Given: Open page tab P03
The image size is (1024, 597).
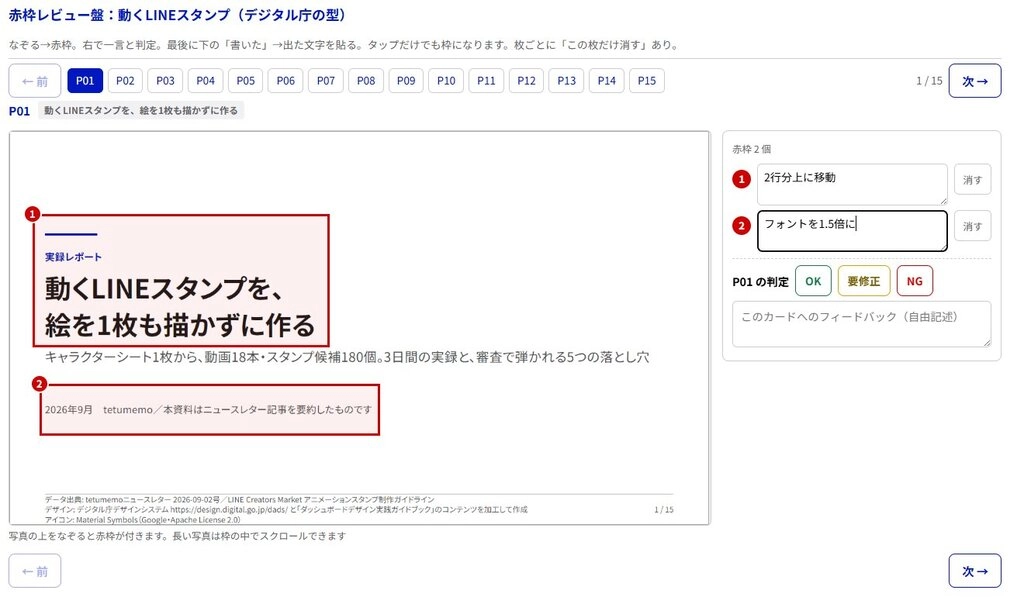Looking at the screenshot, I should click(x=165, y=81).
